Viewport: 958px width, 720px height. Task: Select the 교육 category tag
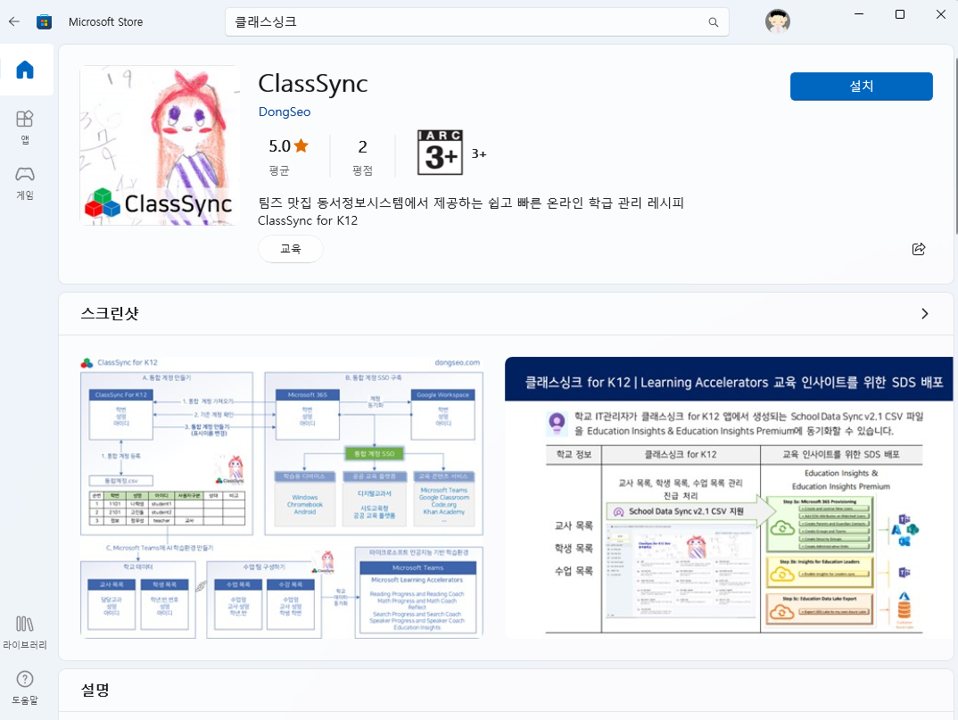click(290, 249)
